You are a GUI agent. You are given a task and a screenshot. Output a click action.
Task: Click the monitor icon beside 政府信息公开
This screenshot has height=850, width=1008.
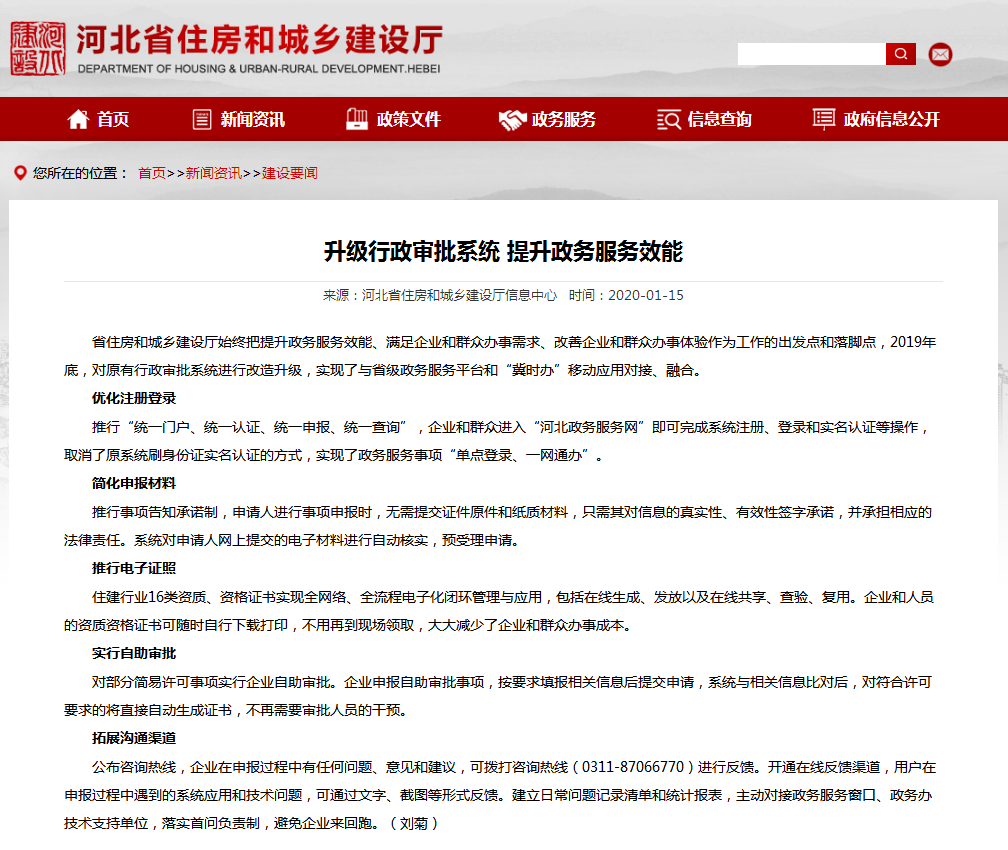click(822, 119)
